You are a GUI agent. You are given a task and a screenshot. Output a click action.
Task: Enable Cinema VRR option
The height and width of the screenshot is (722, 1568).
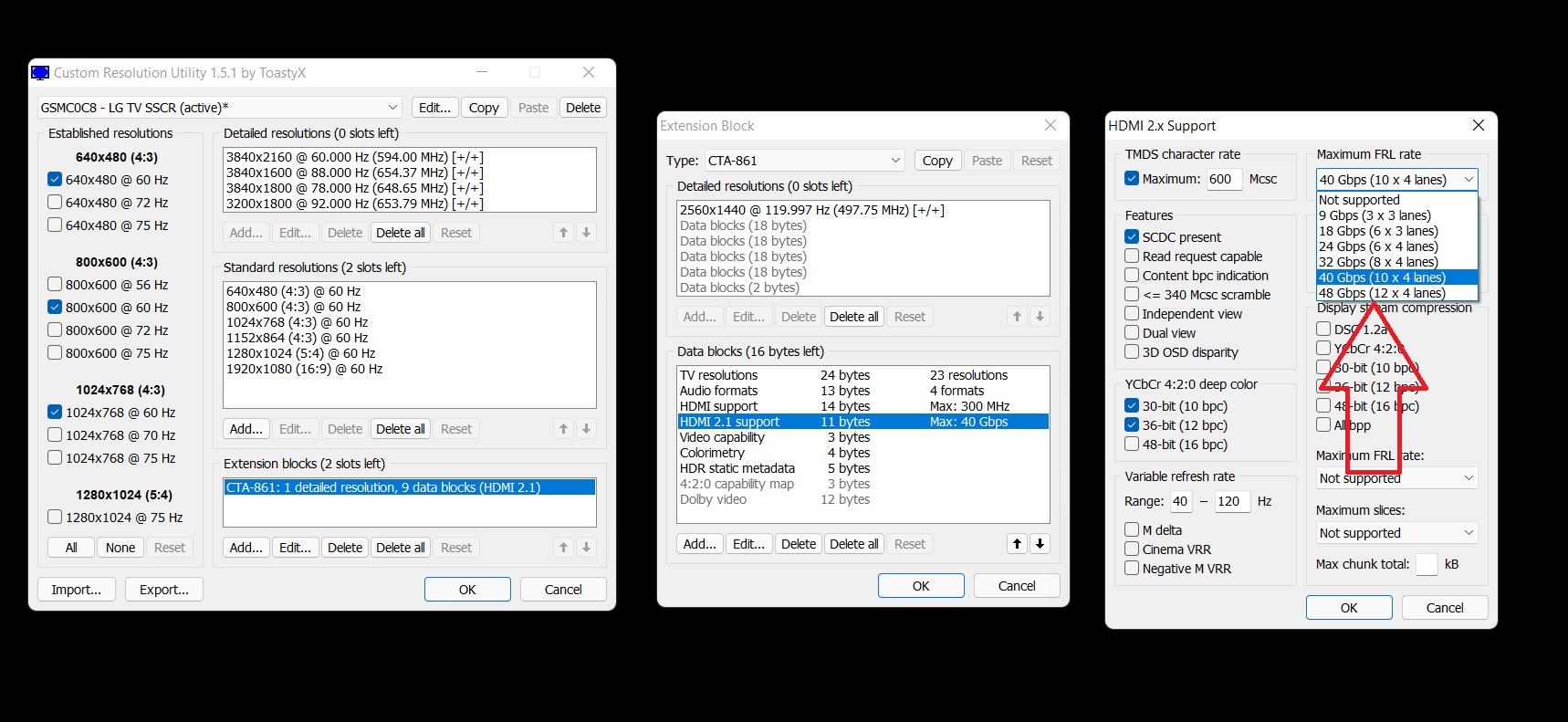pyautogui.click(x=1132, y=549)
